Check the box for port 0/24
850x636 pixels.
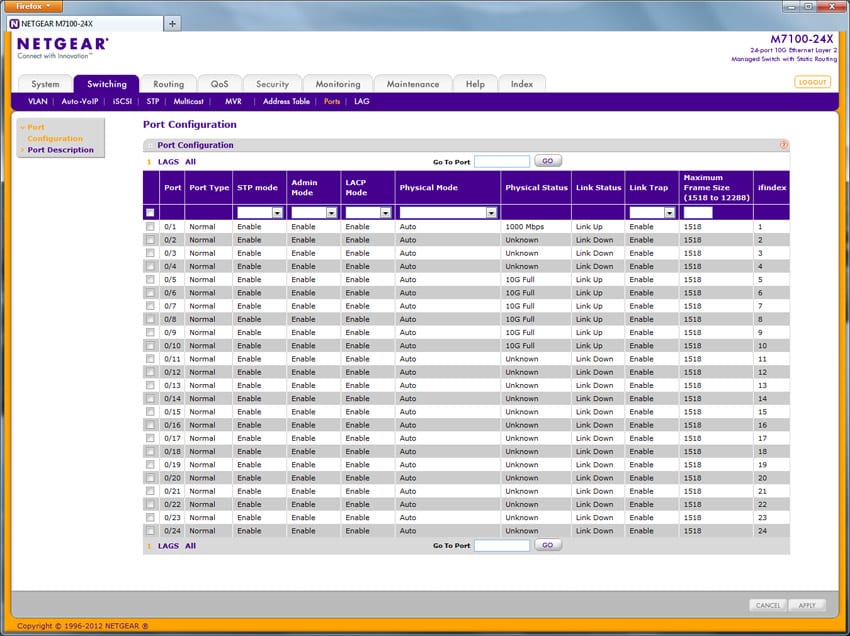click(150, 531)
